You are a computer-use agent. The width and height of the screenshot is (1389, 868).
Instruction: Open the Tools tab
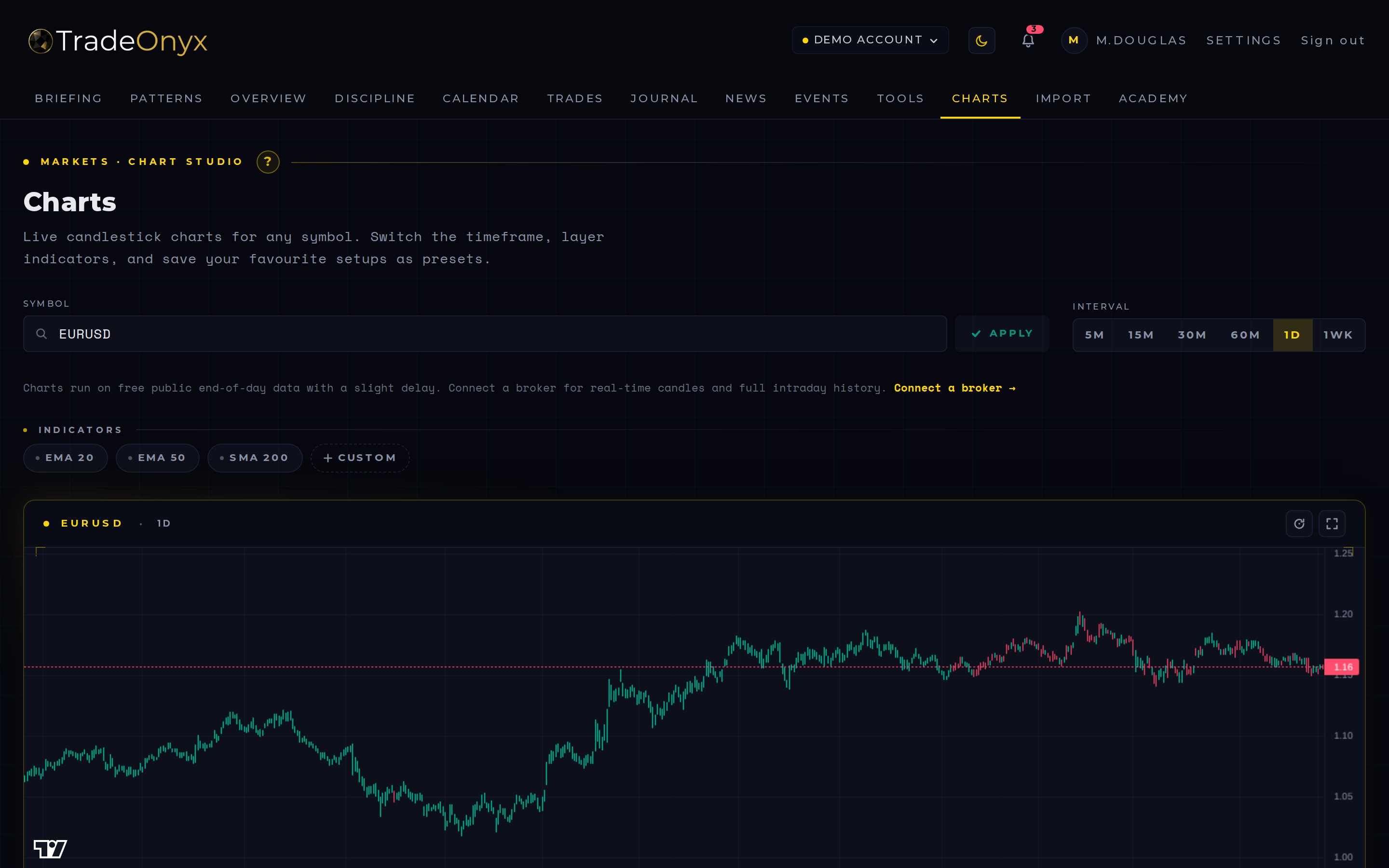point(900,99)
